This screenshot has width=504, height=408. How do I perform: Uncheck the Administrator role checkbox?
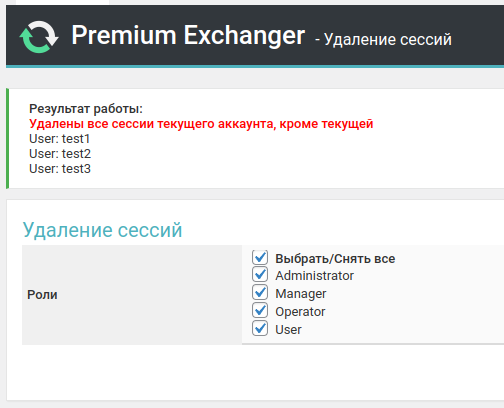[260, 275]
